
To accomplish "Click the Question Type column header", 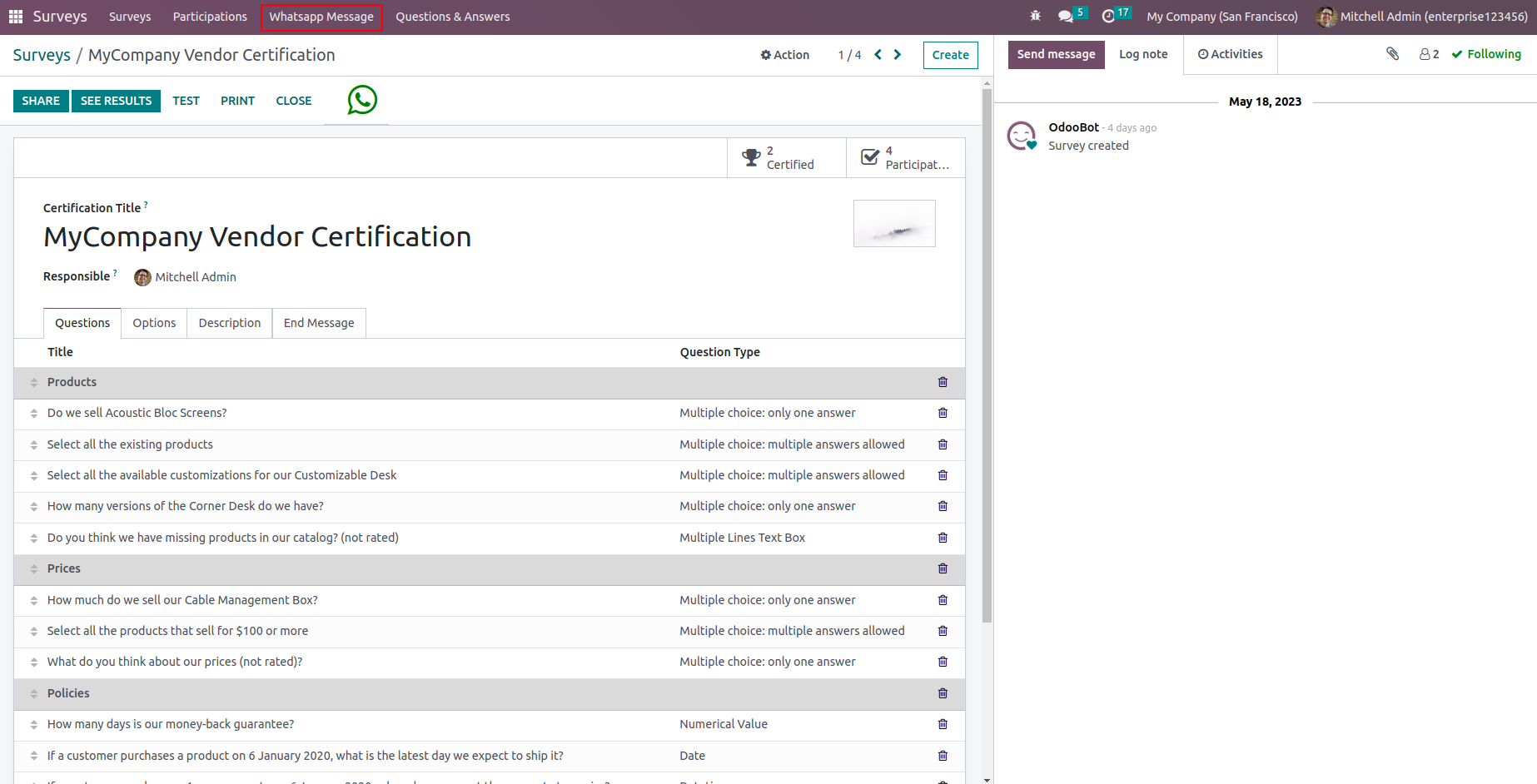I will 720,352.
